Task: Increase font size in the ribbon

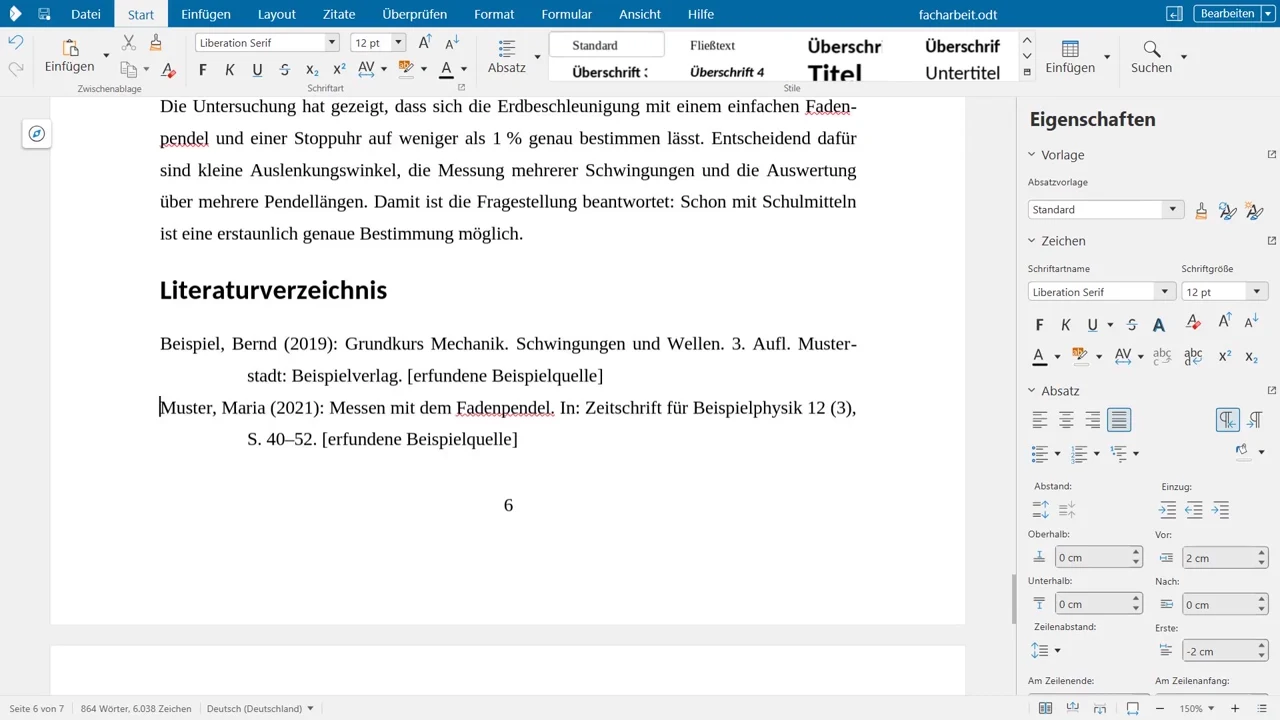Action: (425, 42)
